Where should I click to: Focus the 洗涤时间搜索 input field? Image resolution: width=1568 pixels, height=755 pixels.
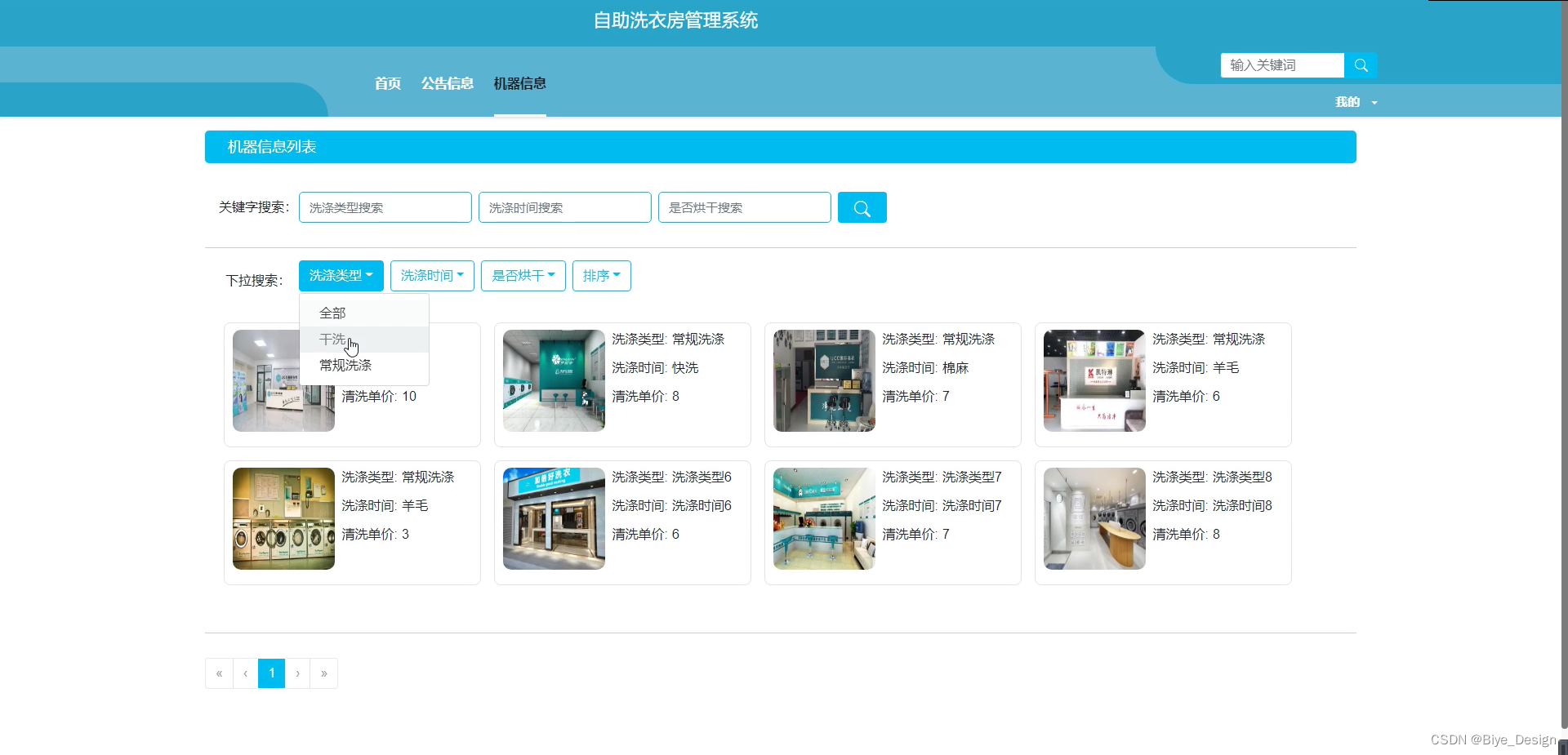(x=565, y=207)
